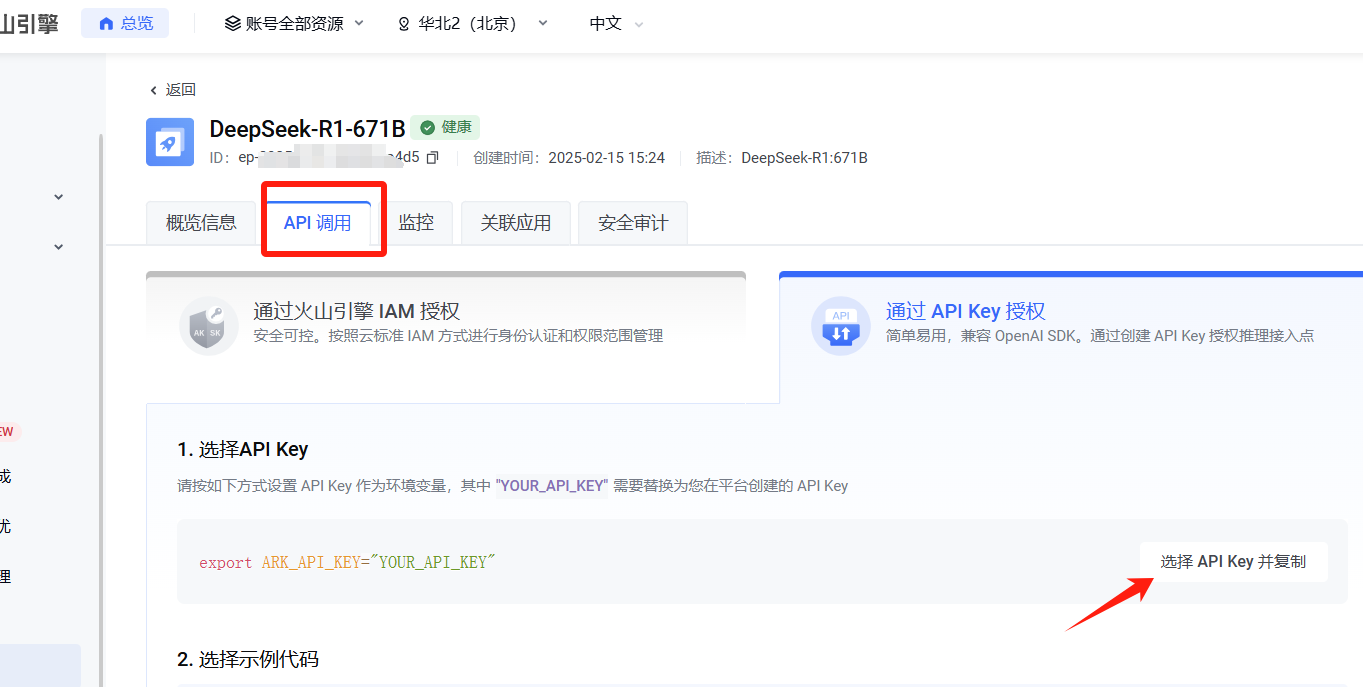
Task: Click the home icon in 总览 button
Action: (x=106, y=23)
